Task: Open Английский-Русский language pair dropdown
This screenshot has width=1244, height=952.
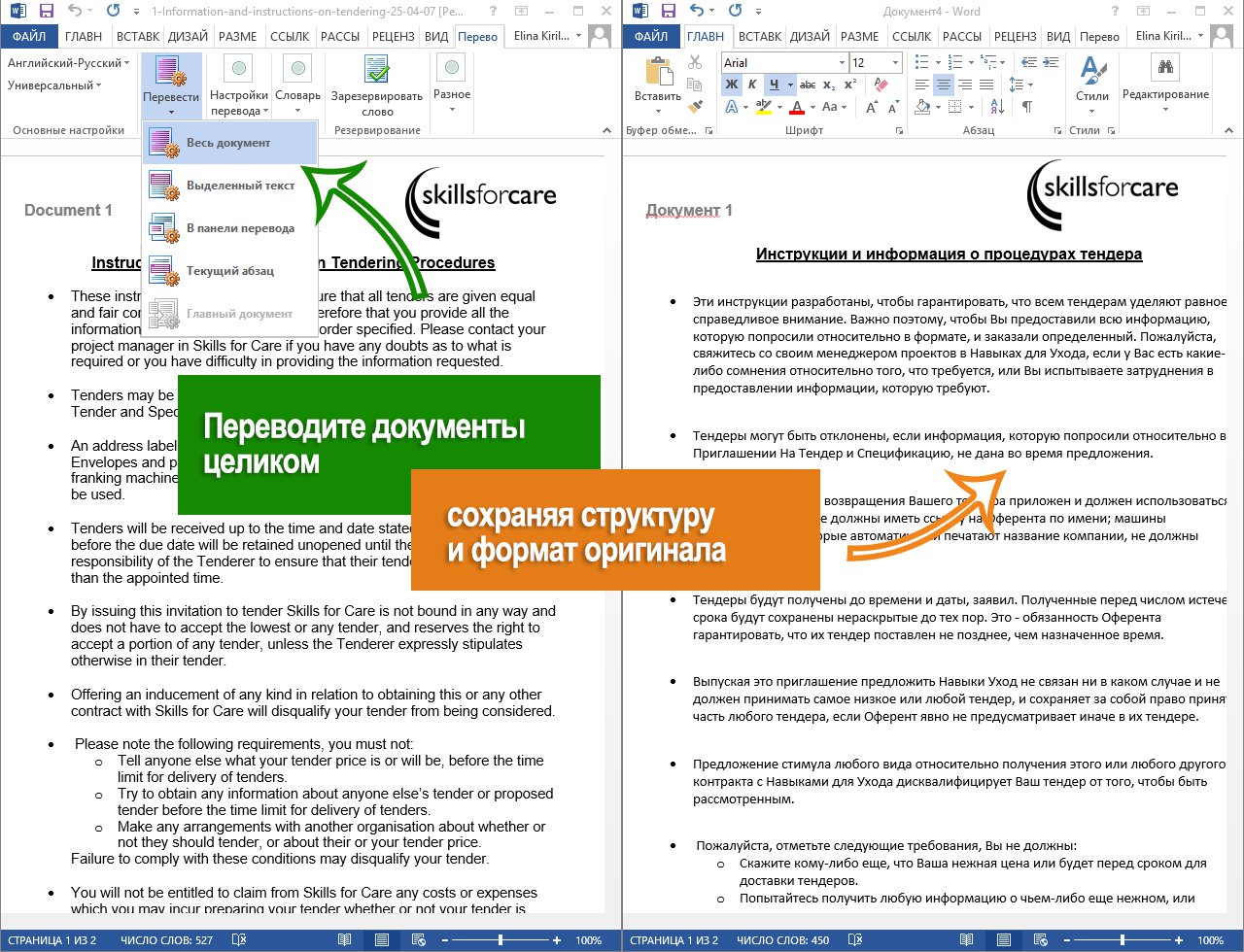Action: pyautogui.click(x=69, y=63)
